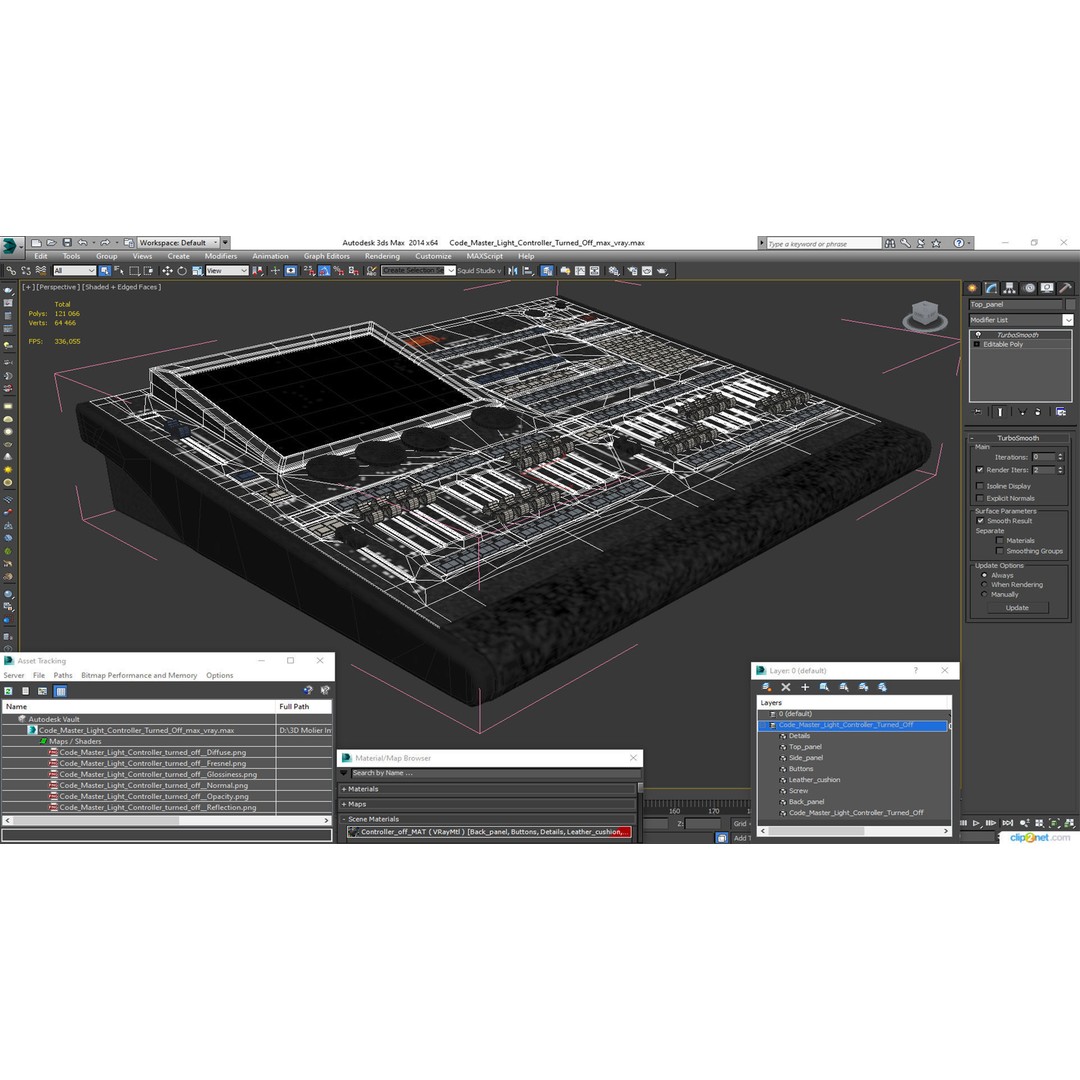Increment the Iterations spinner arrow
The width and height of the screenshot is (1080, 1080).
pos(1061,455)
